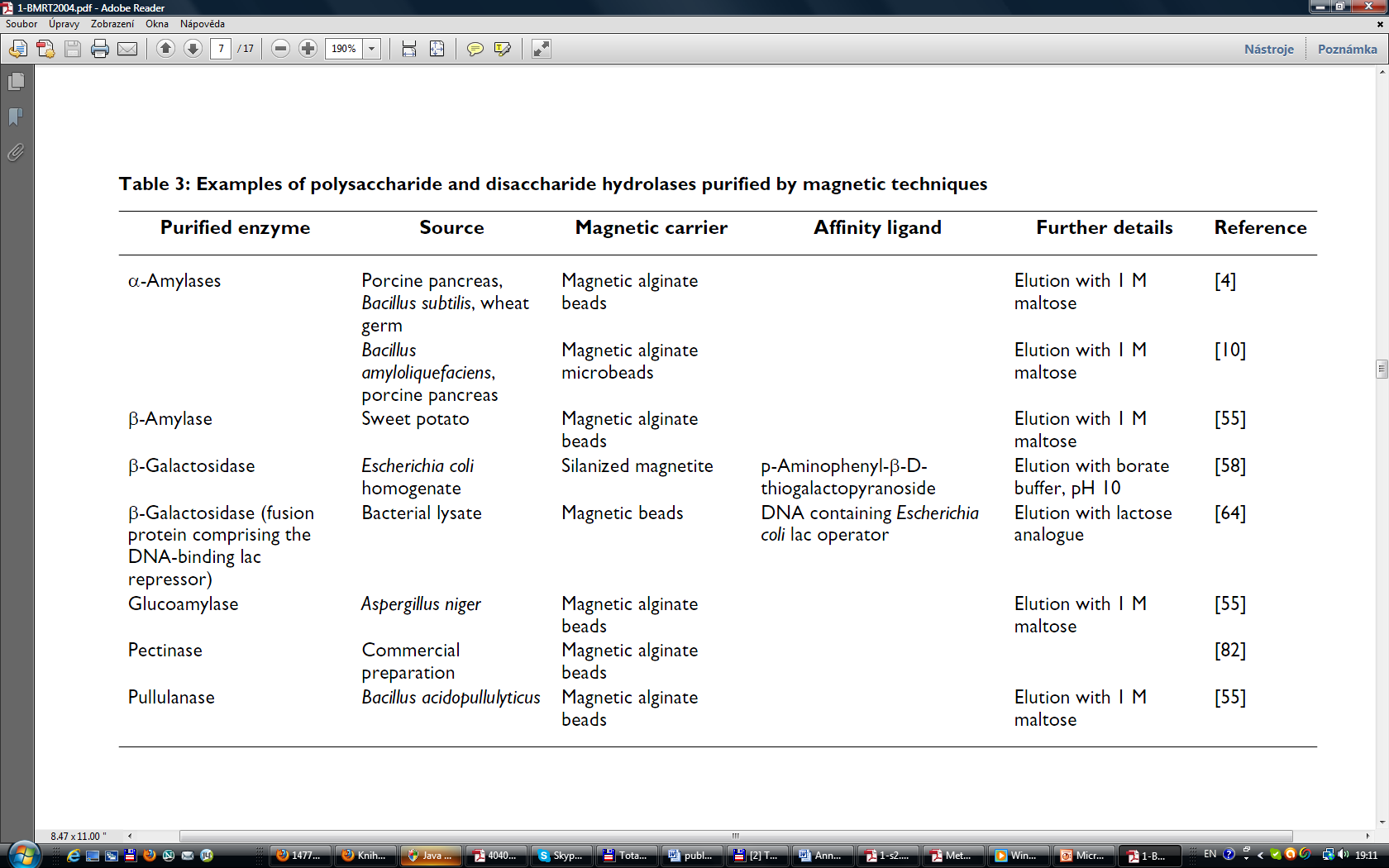1389x868 pixels.
Task: Click the vertical scrollbar down arrow
Action: [1382, 823]
